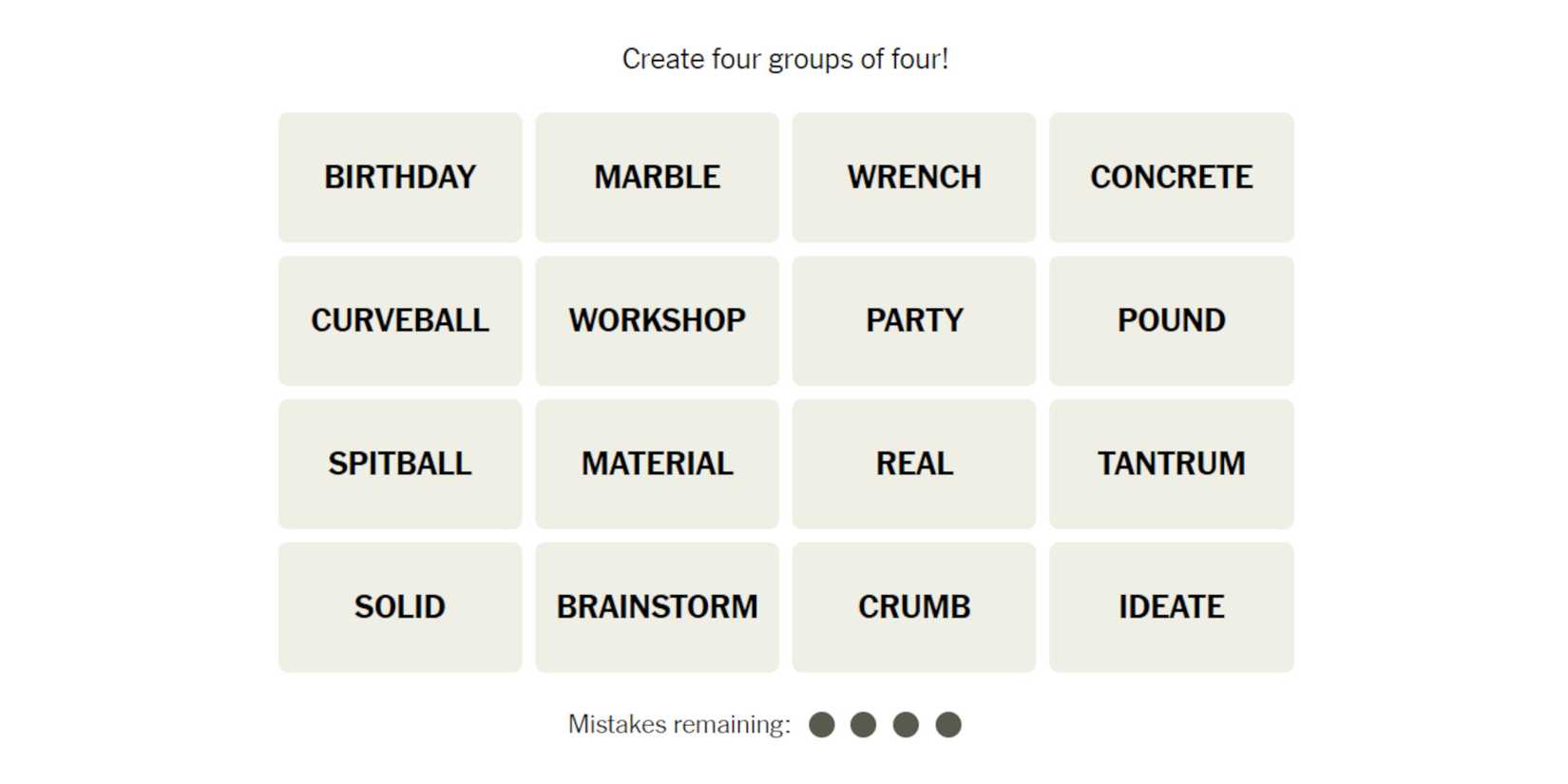
Task: Click the 'Create four groups of four!' heading
Action: point(785,59)
